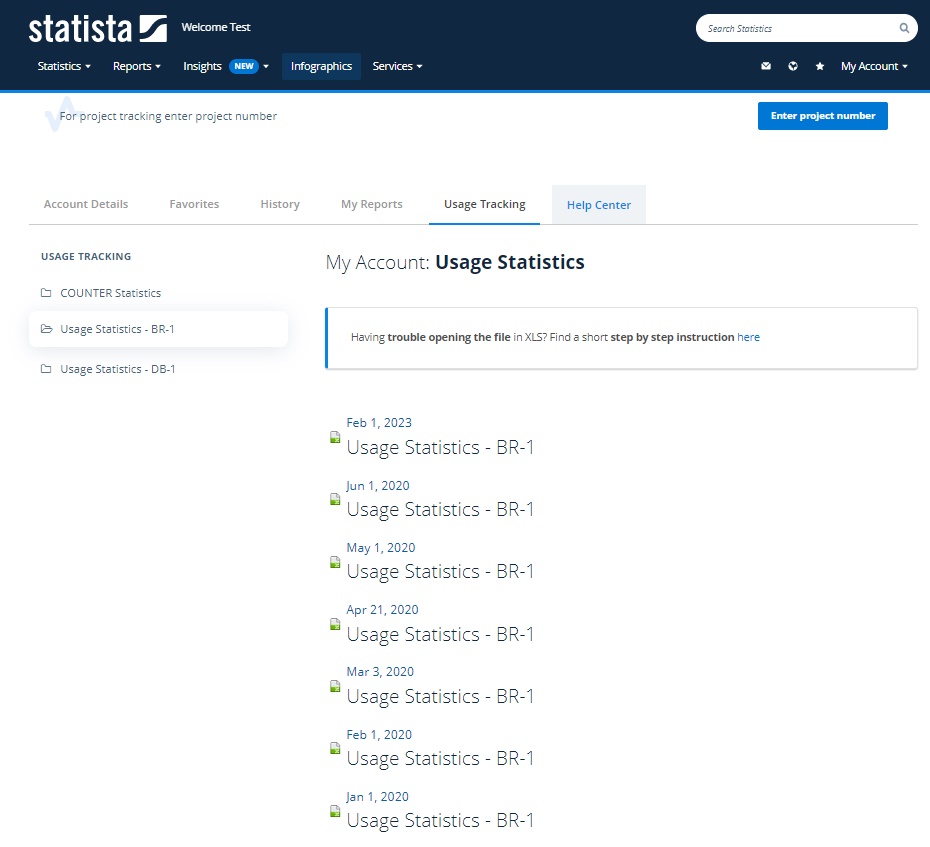Click the file icon for May 1, 2020
930x847 pixels.
[335, 562]
